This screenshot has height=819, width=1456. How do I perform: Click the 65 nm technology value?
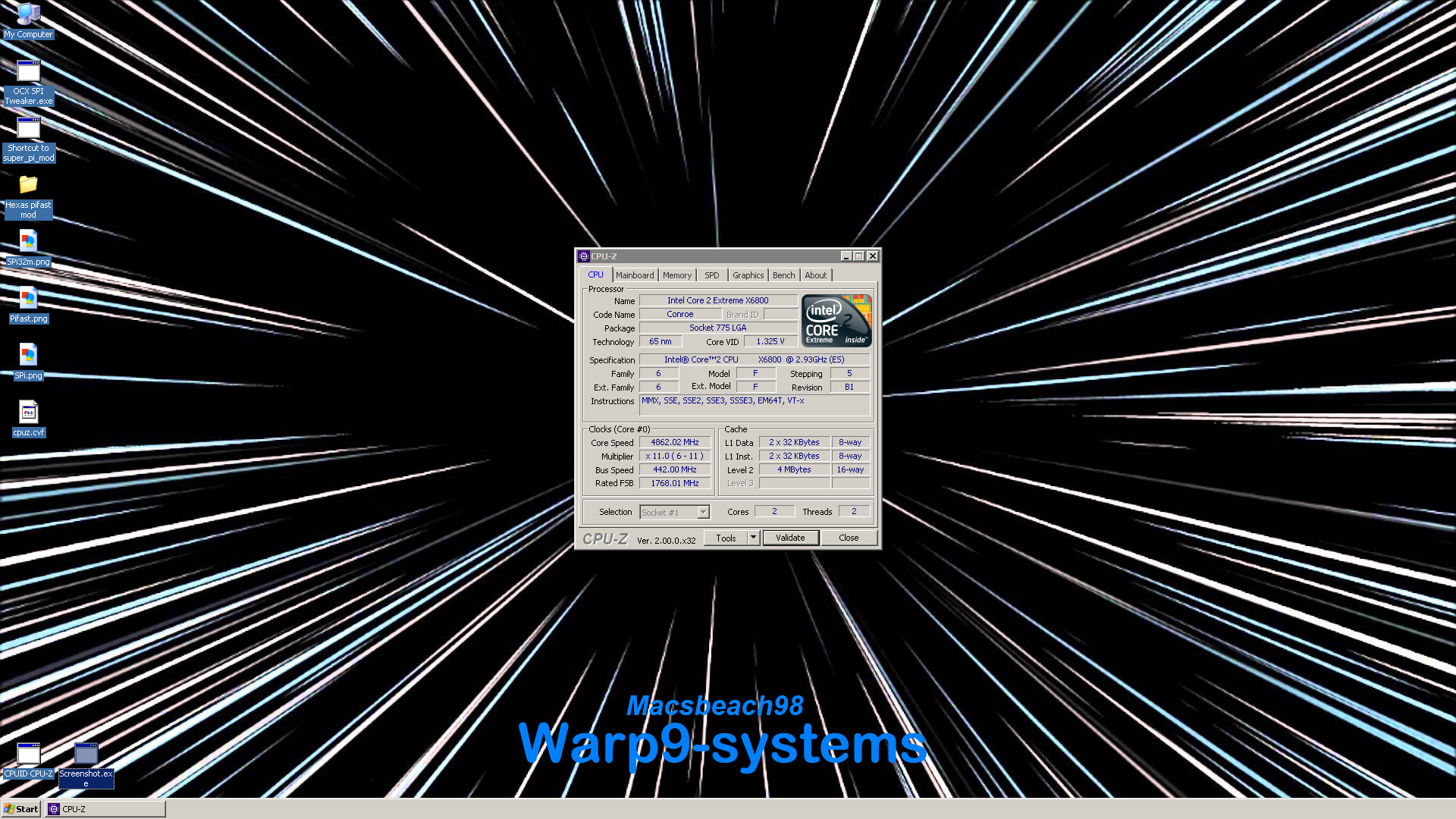coord(661,341)
